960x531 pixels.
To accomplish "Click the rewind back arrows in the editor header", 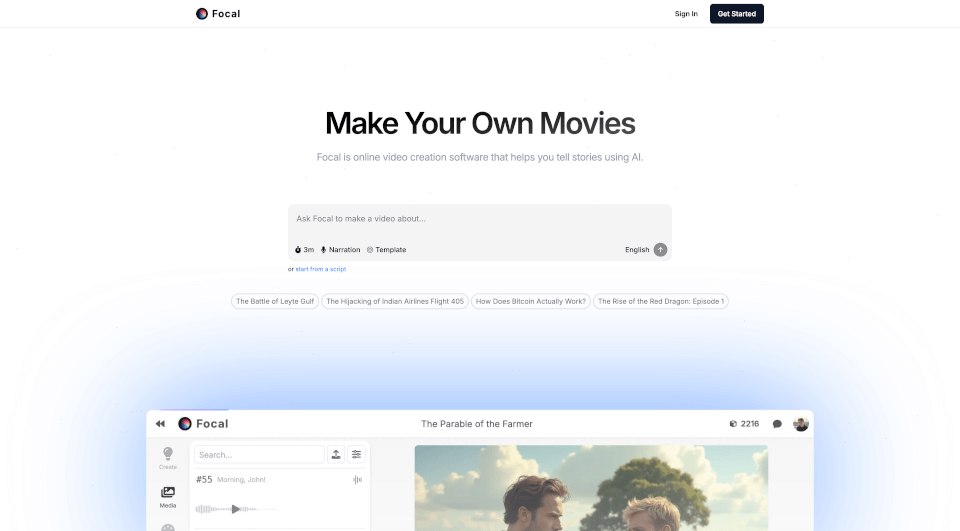I will click(160, 424).
